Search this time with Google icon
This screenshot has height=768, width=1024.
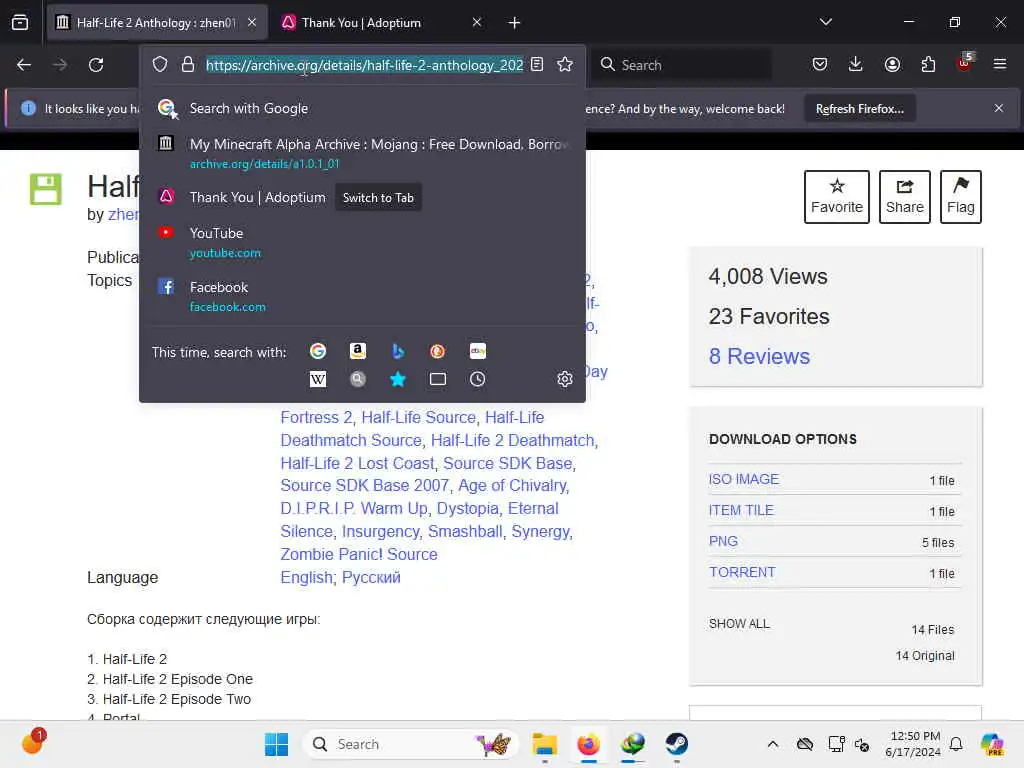(317, 351)
